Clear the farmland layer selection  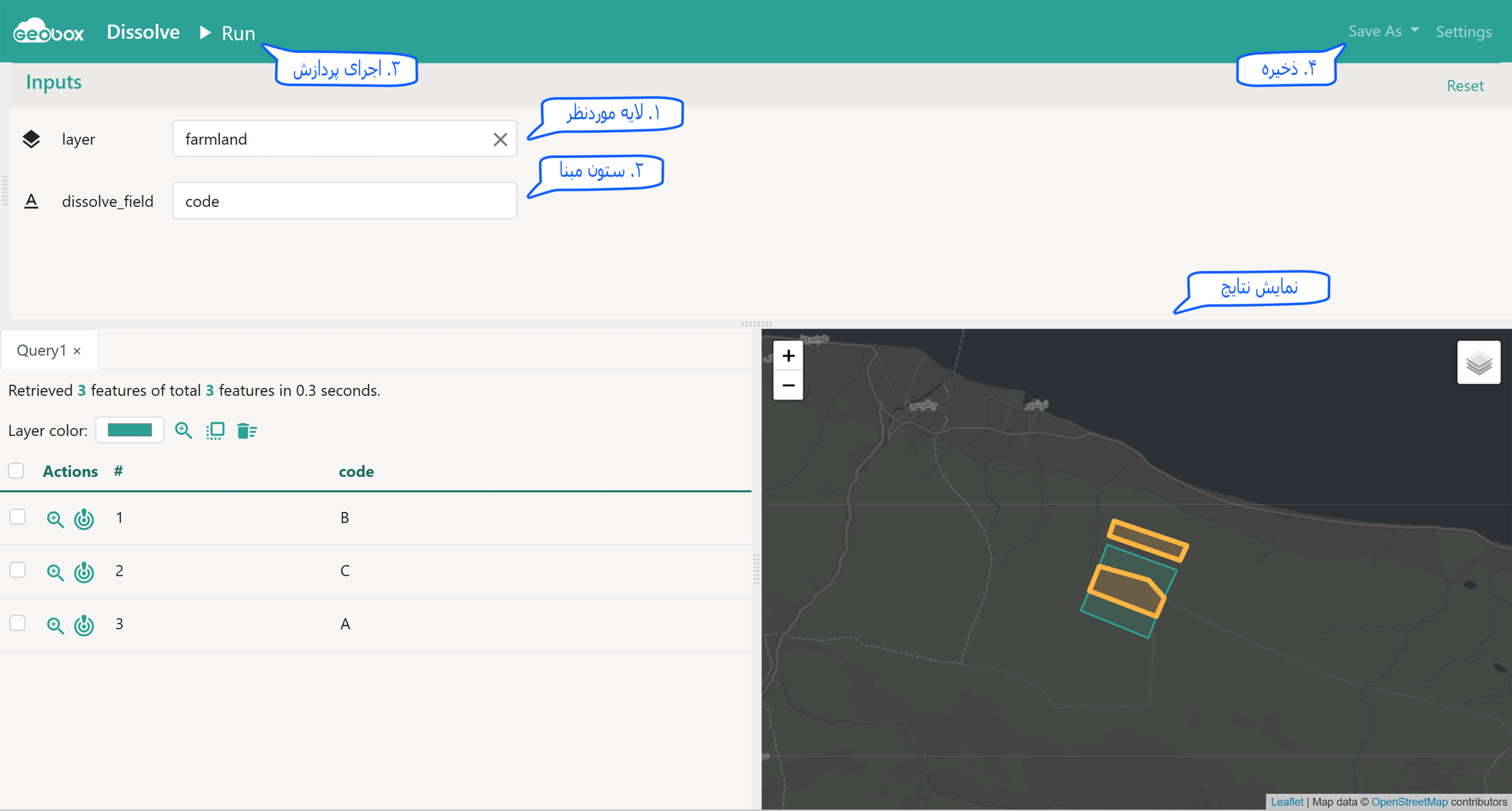tap(500, 139)
